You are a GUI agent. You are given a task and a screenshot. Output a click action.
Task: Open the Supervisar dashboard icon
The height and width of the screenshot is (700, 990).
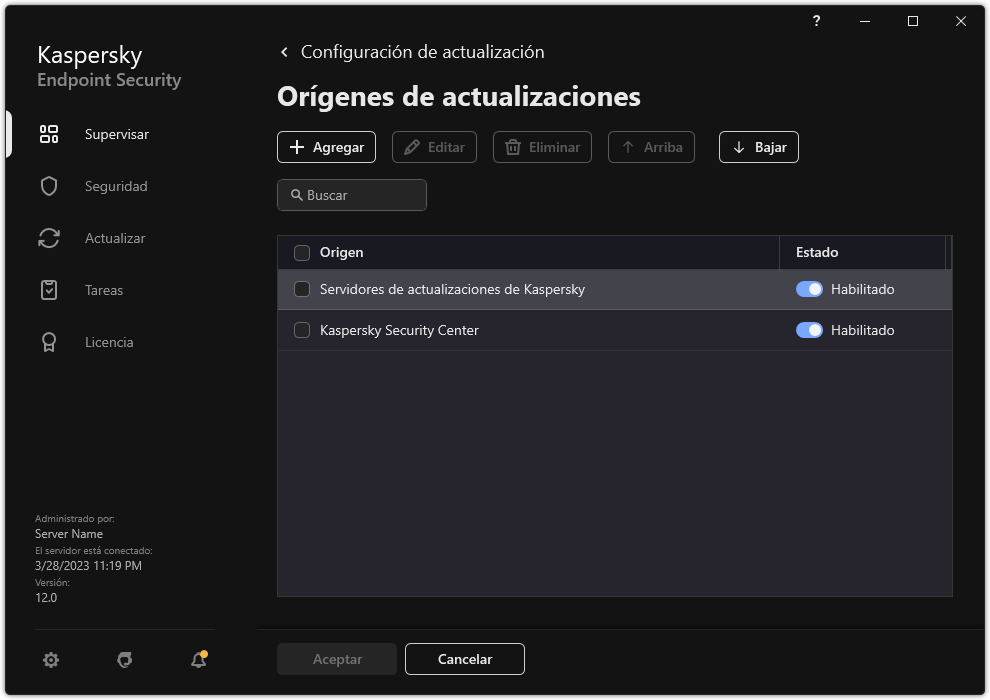[x=48, y=133]
